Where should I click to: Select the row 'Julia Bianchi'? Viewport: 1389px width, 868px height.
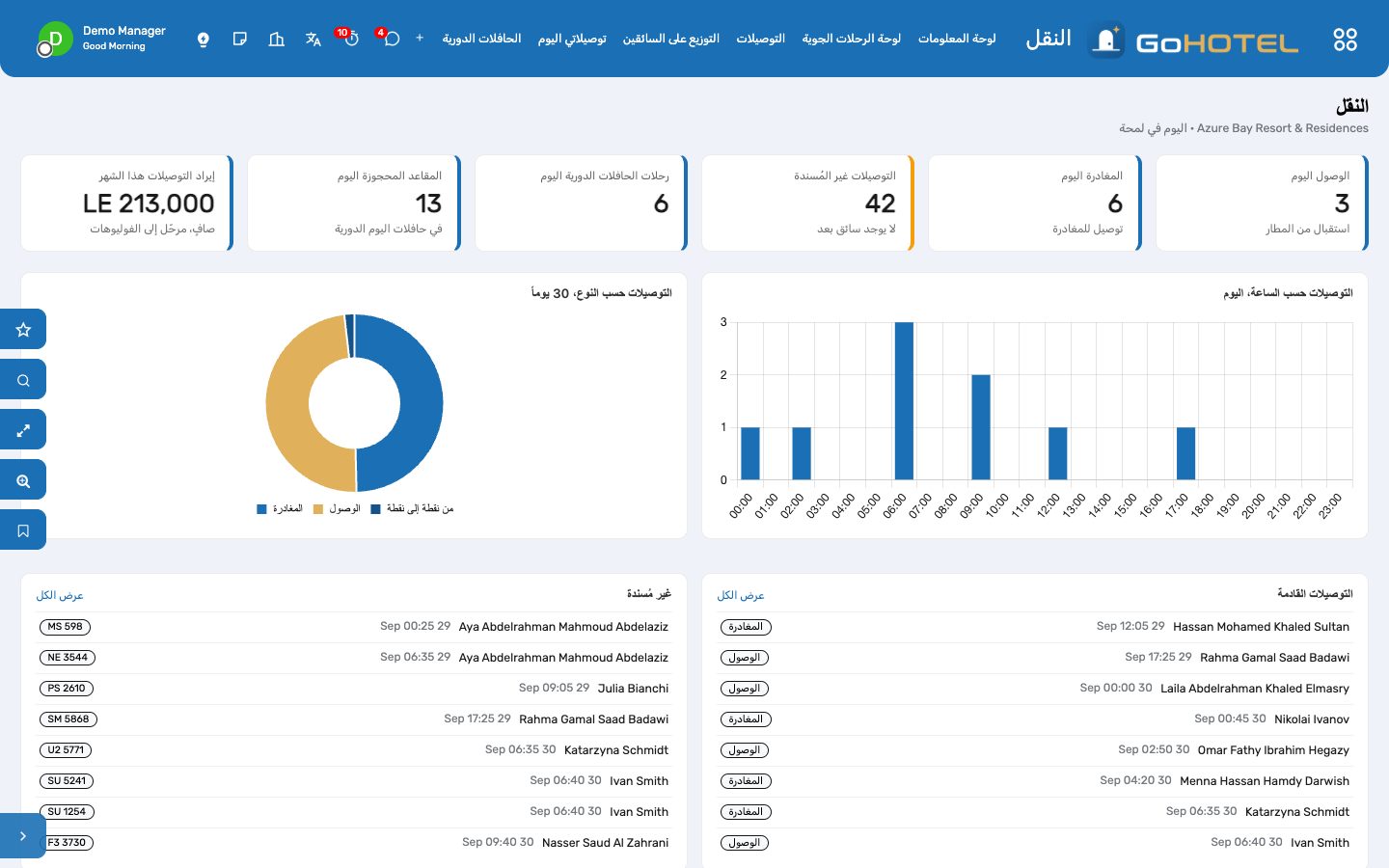[x=354, y=689]
